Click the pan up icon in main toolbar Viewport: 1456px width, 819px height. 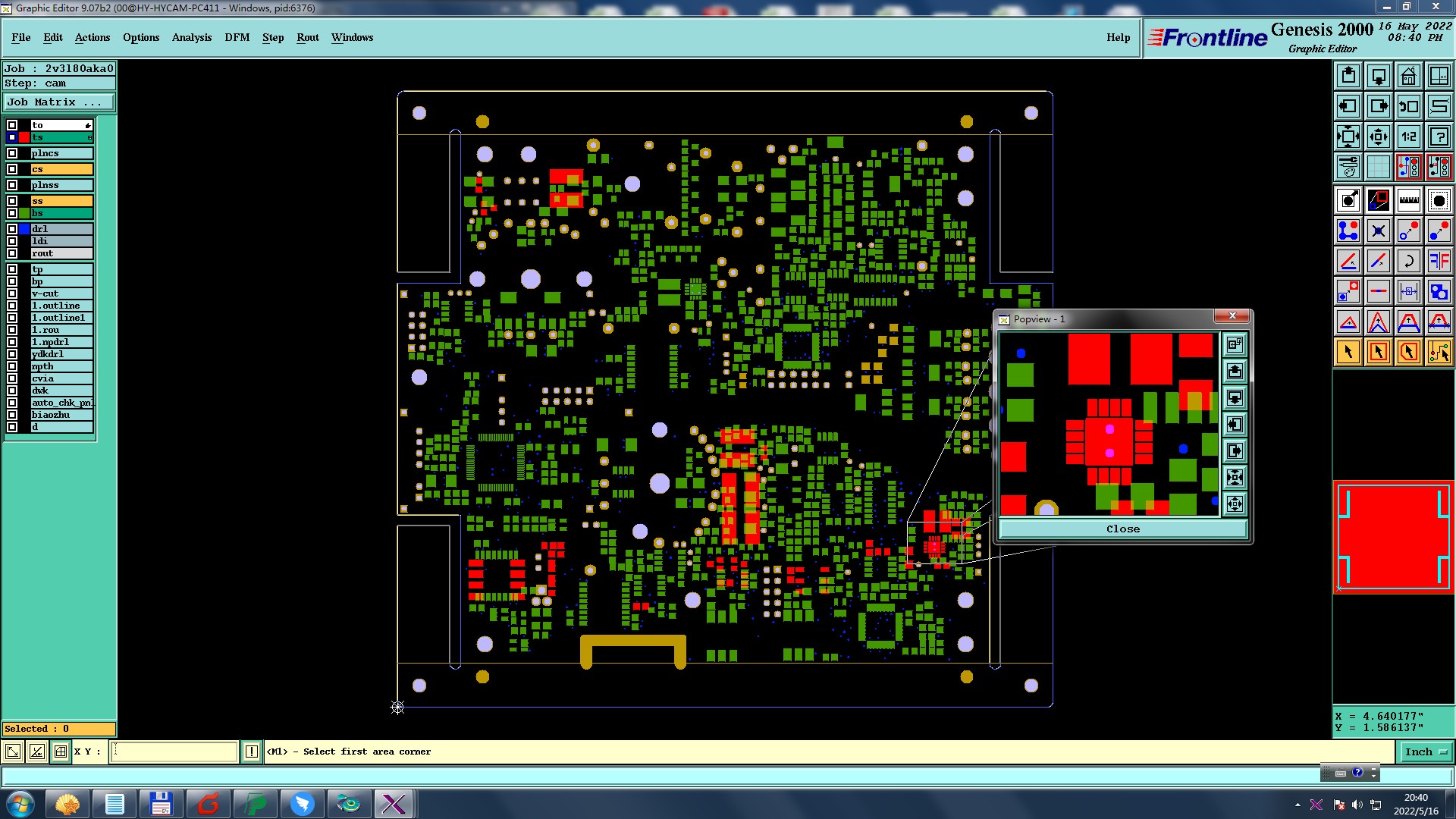coord(1348,76)
